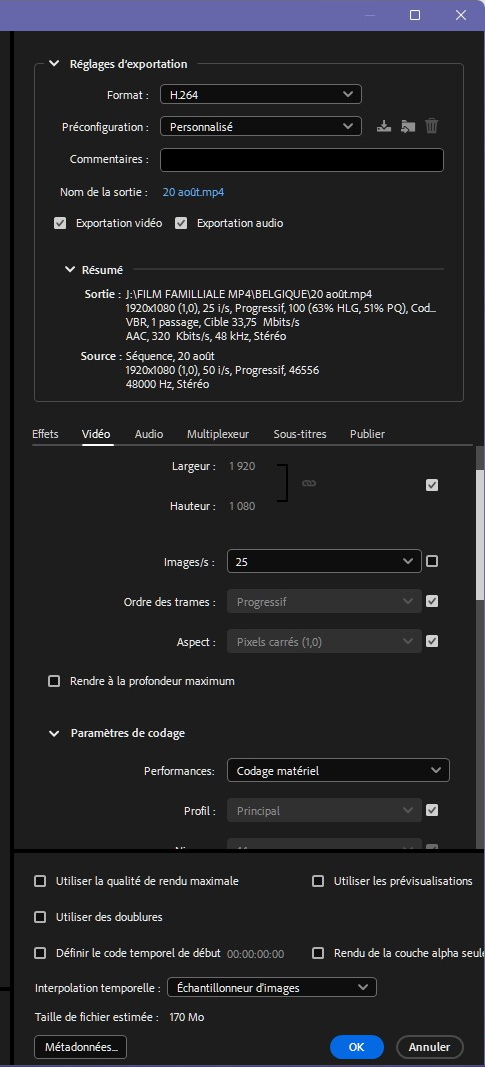Switch to the Audio tab
485x1067 pixels.
(149, 434)
